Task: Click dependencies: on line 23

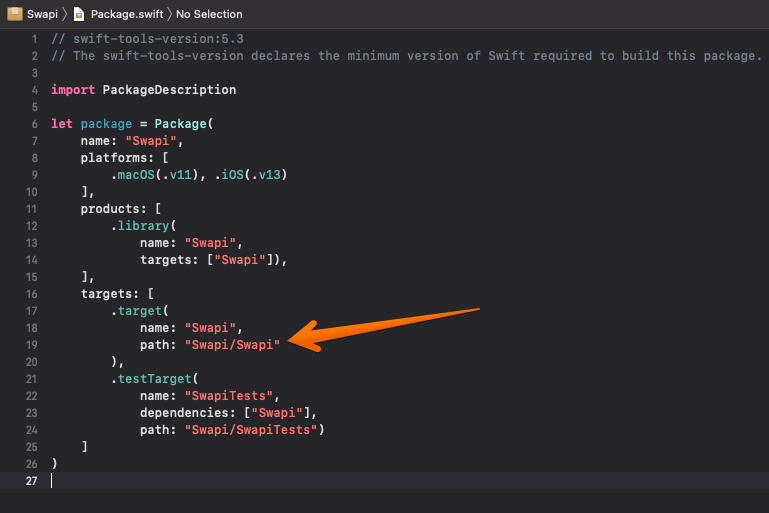Action: pyautogui.click(x=188, y=413)
